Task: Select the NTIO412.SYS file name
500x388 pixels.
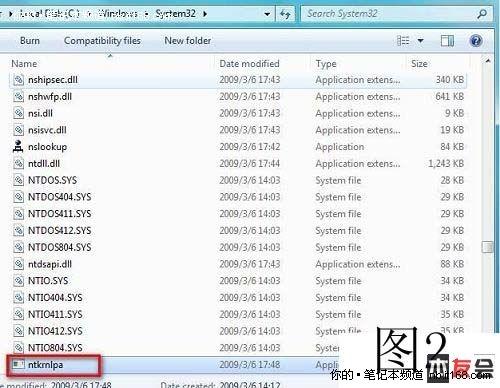Action: (55, 331)
